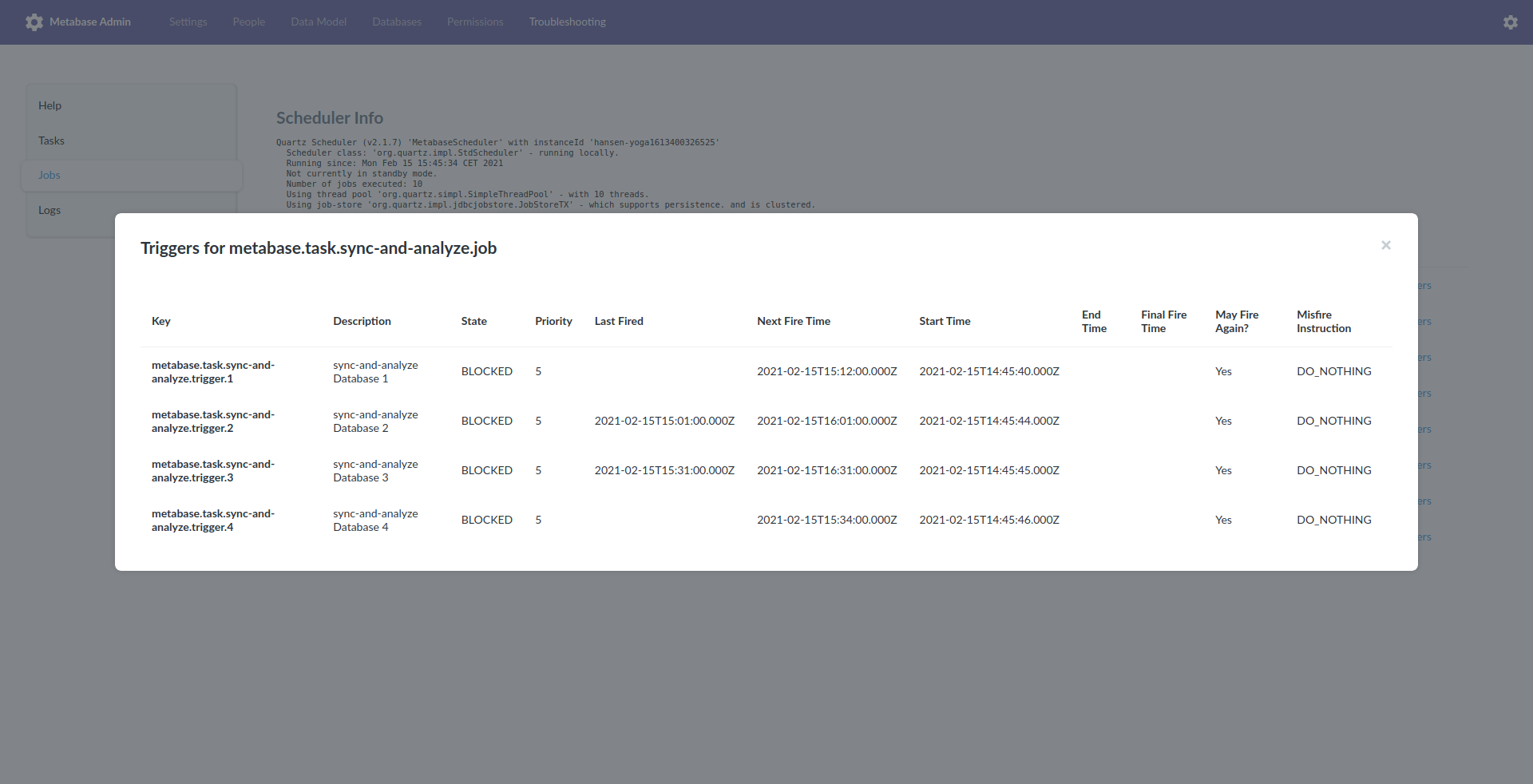Go to the People management page
This screenshot has height=784, width=1533.
pyautogui.click(x=248, y=22)
